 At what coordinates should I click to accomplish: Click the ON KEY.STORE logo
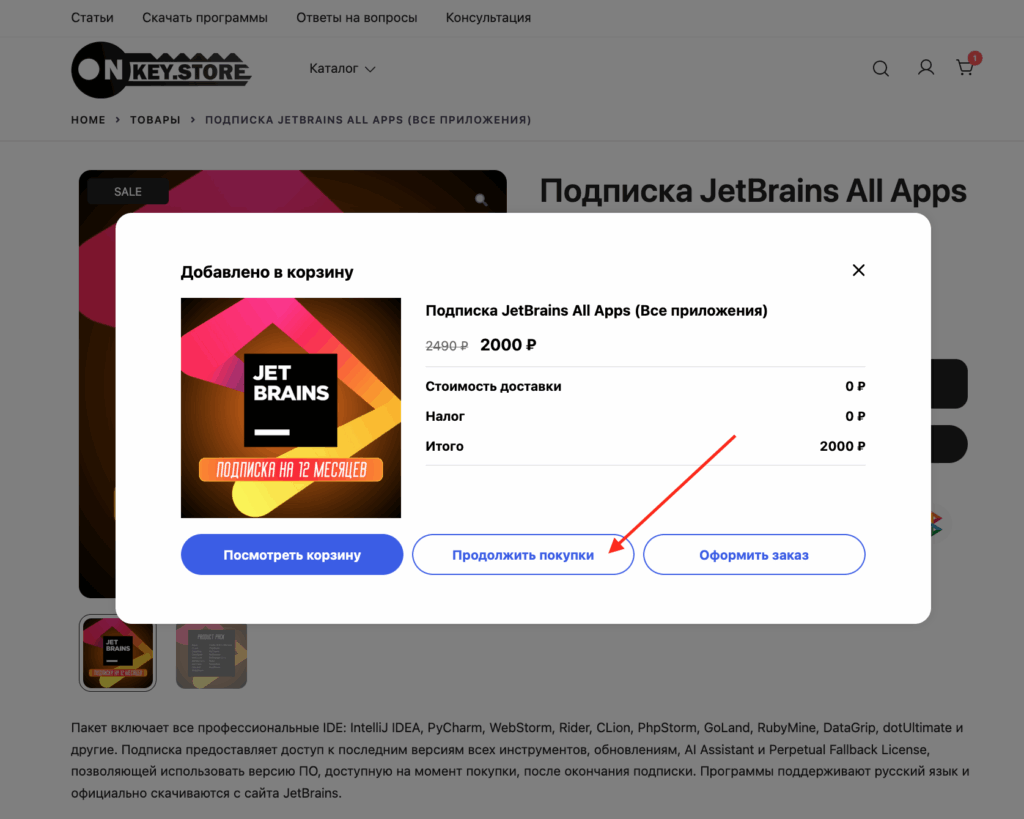point(161,70)
